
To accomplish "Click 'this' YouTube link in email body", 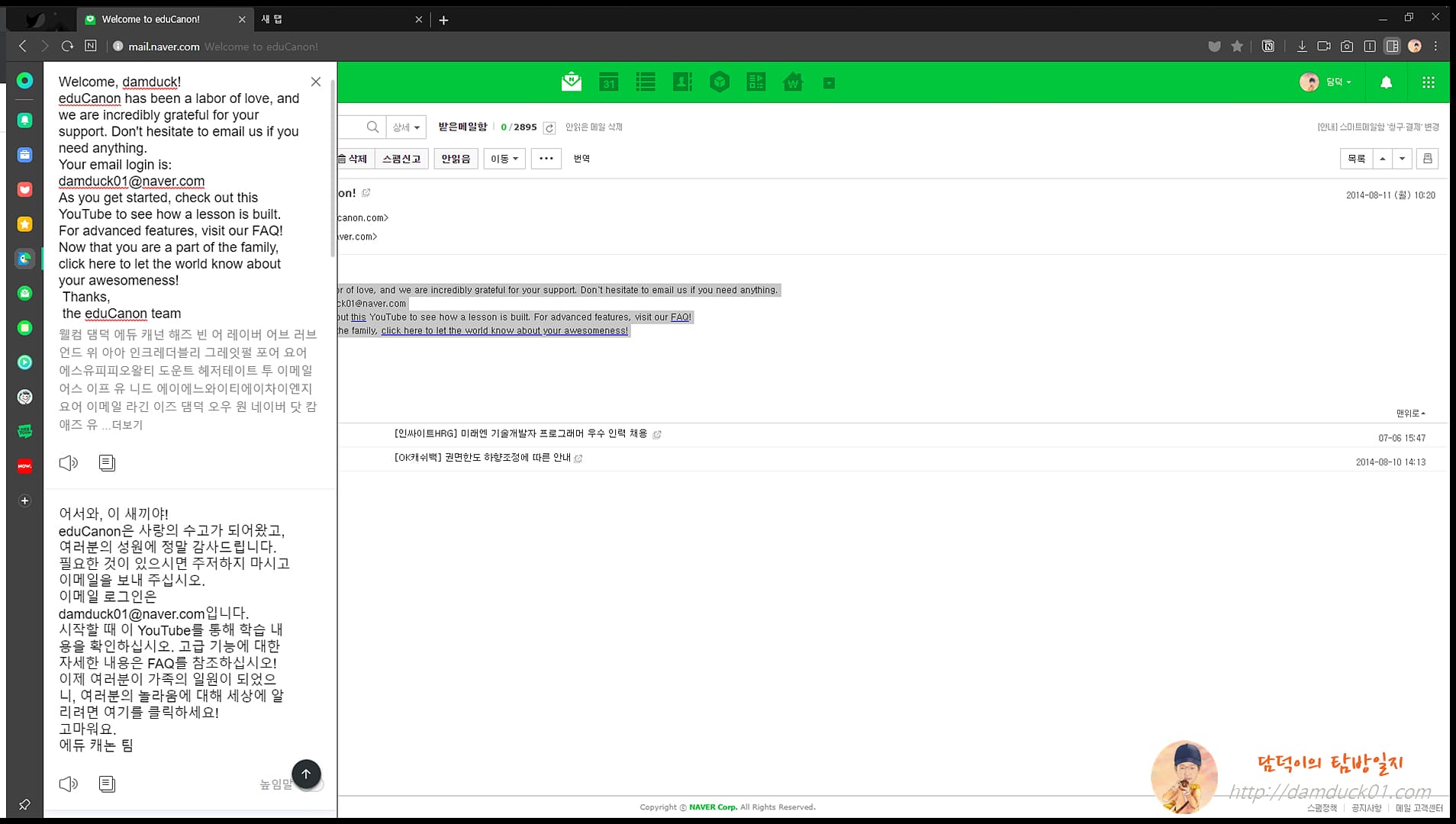I will [x=359, y=317].
